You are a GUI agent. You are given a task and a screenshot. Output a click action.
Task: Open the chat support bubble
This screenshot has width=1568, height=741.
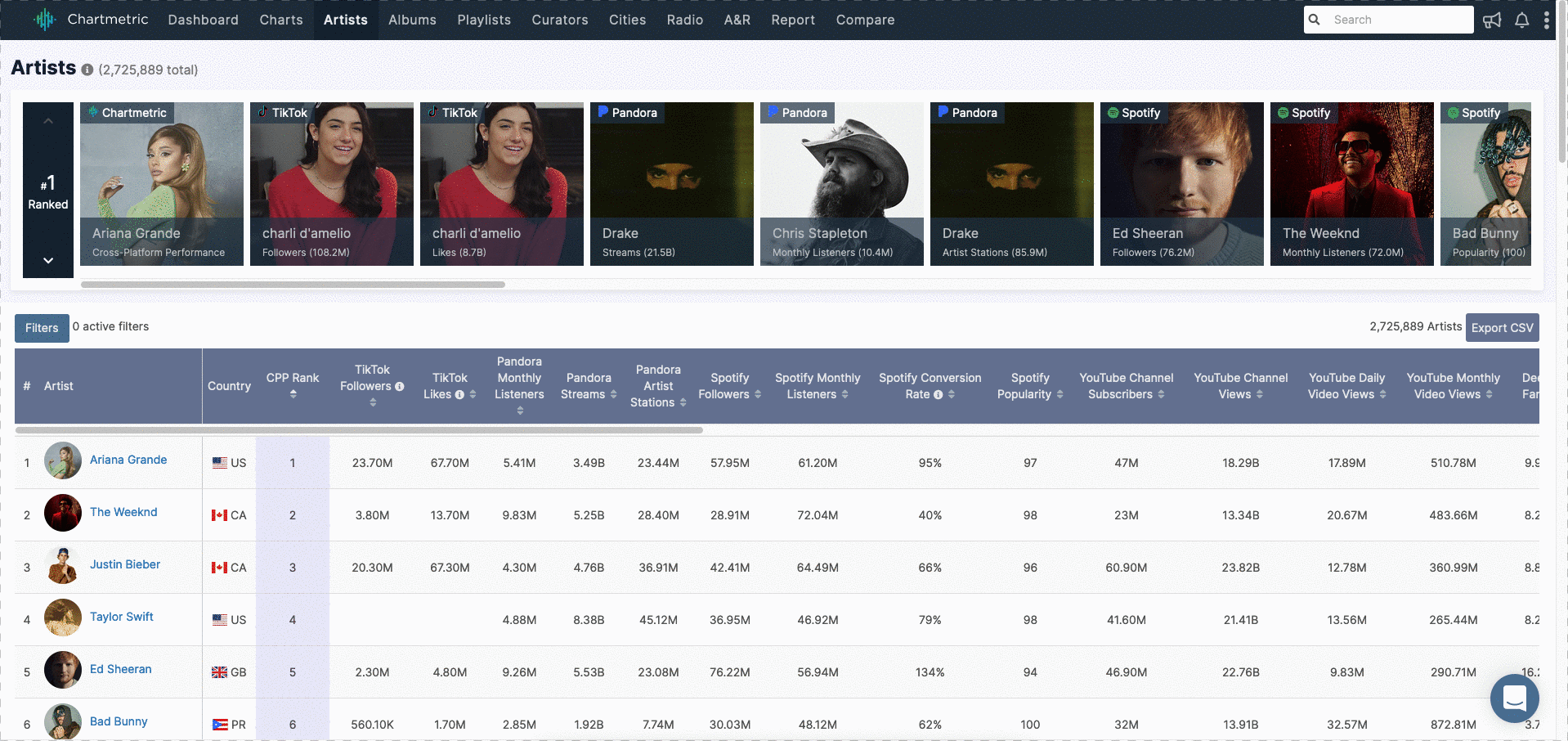(x=1514, y=698)
